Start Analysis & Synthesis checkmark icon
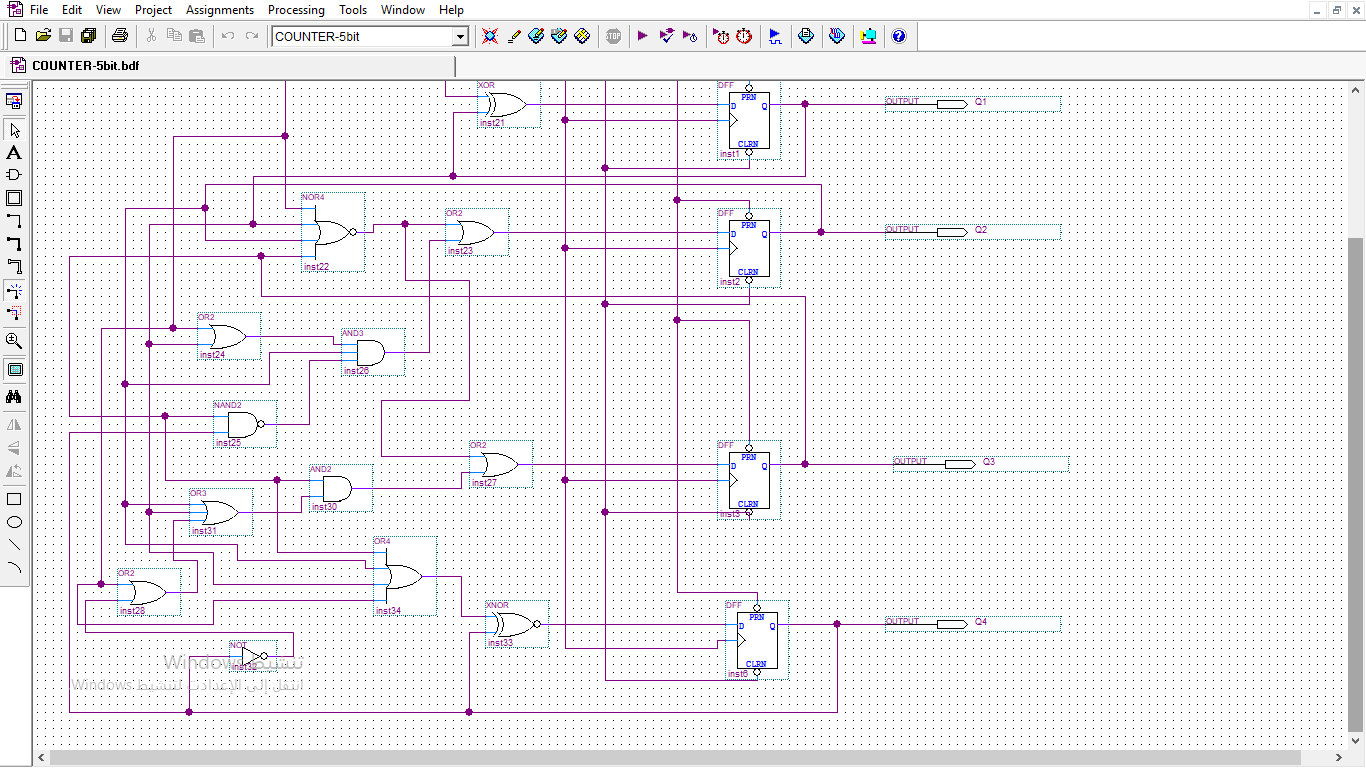 [x=667, y=36]
